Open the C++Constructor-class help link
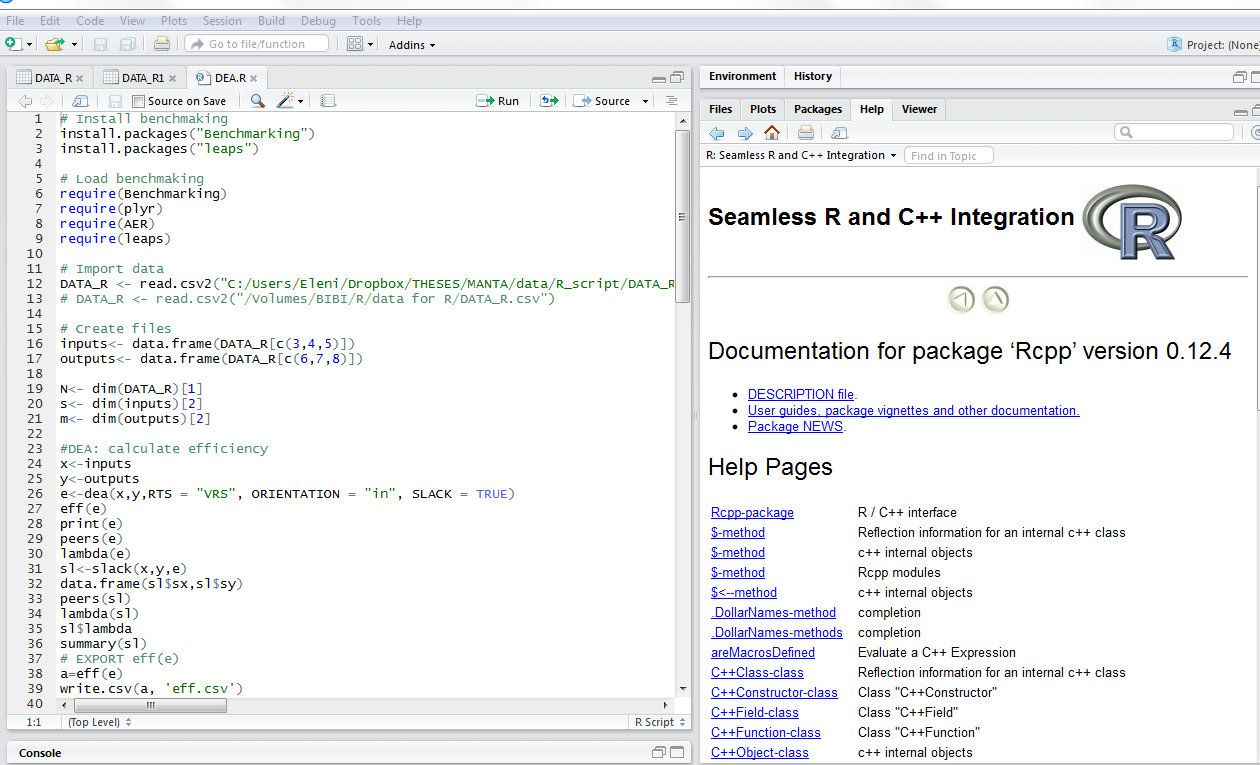This screenshot has height=765, width=1260. (x=774, y=692)
